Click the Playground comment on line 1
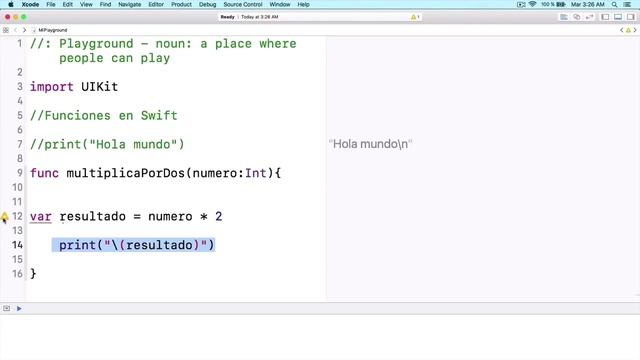The image size is (640, 360). [163, 51]
